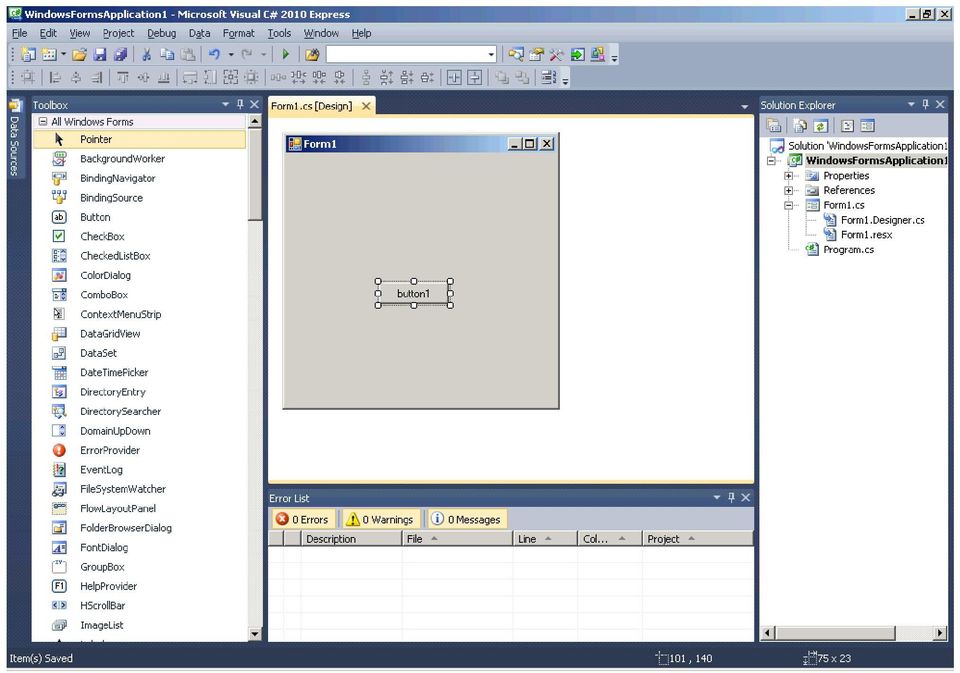Select Program.cs in Solution Explorer
Screen dimensions: 960x673
pos(848,250)
